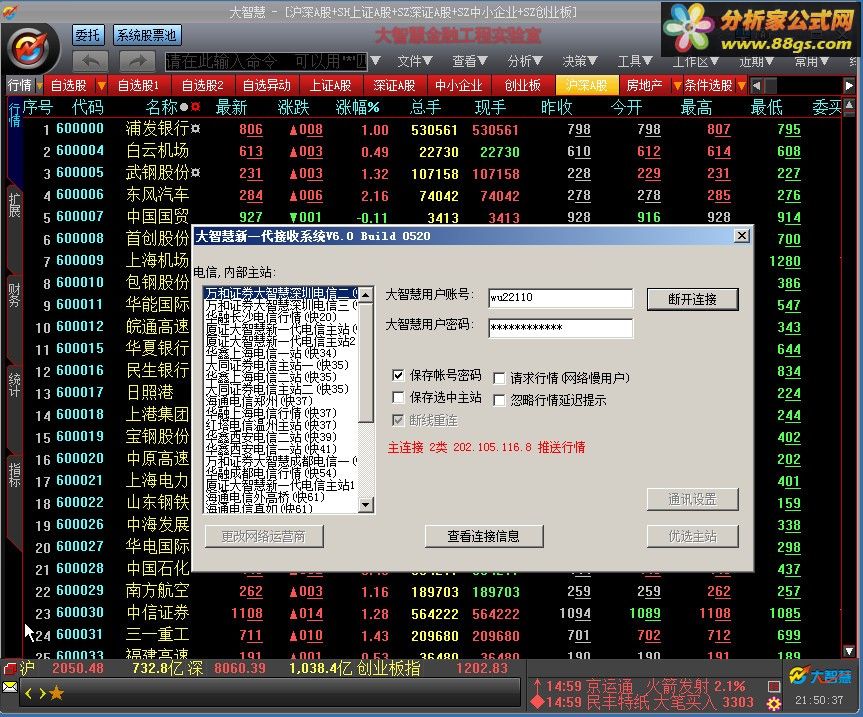This screenshot has width=863, height=717.
Task: Select 红塔电信温州主站 in server list
Action: tap(281, 425)
